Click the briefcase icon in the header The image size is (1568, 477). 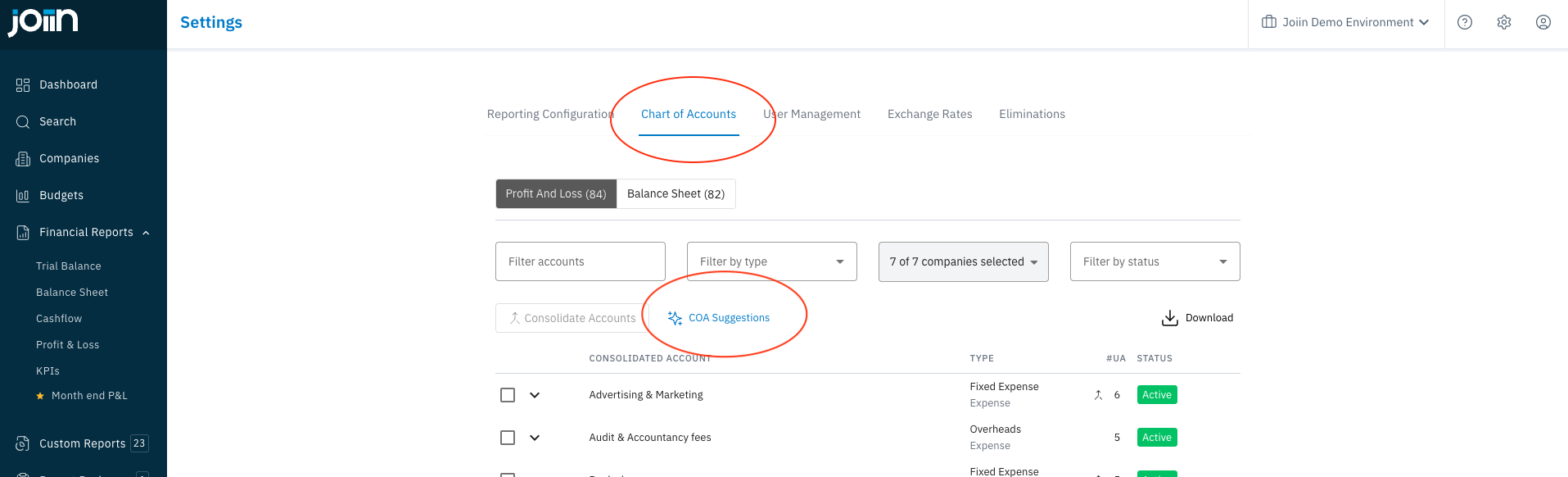1269,22
